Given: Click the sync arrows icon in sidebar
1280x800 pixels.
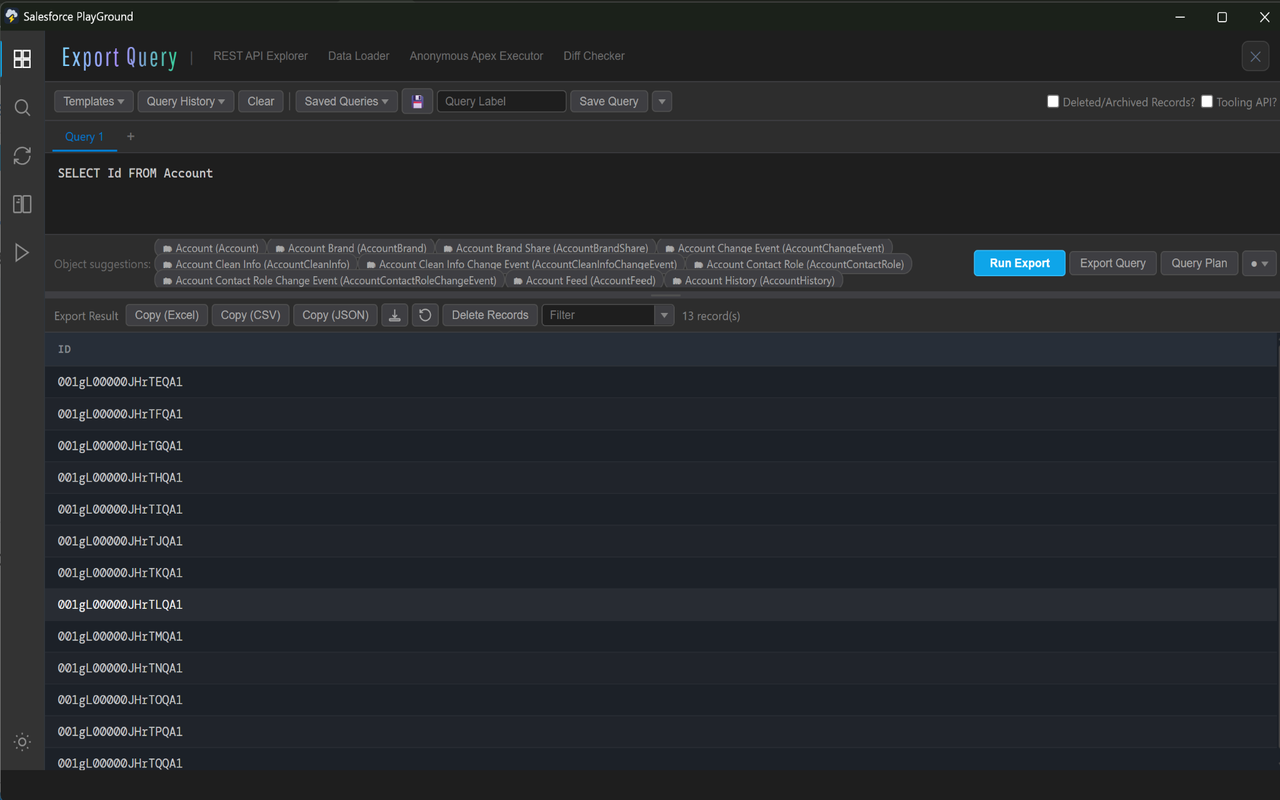Looking at the screenshot, I should [22, 156].
